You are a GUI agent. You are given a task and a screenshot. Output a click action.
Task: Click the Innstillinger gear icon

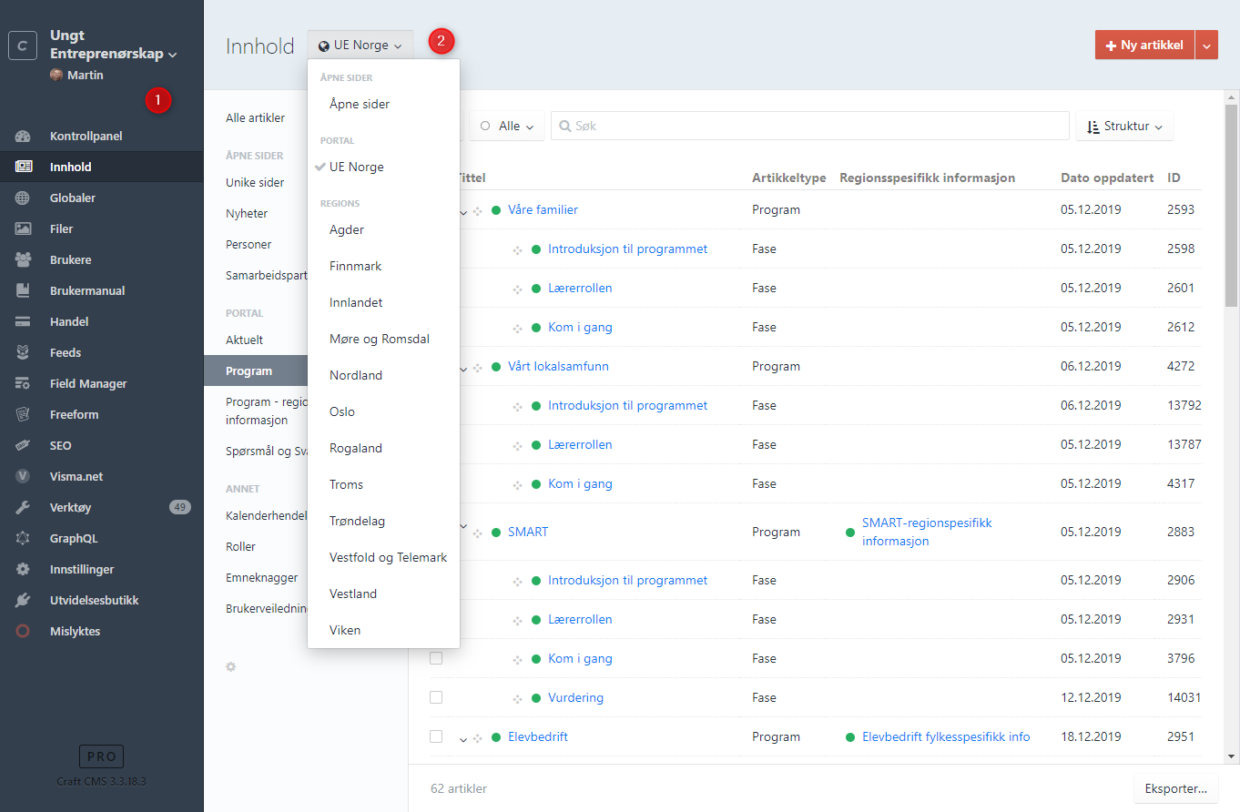pos(23,570)
